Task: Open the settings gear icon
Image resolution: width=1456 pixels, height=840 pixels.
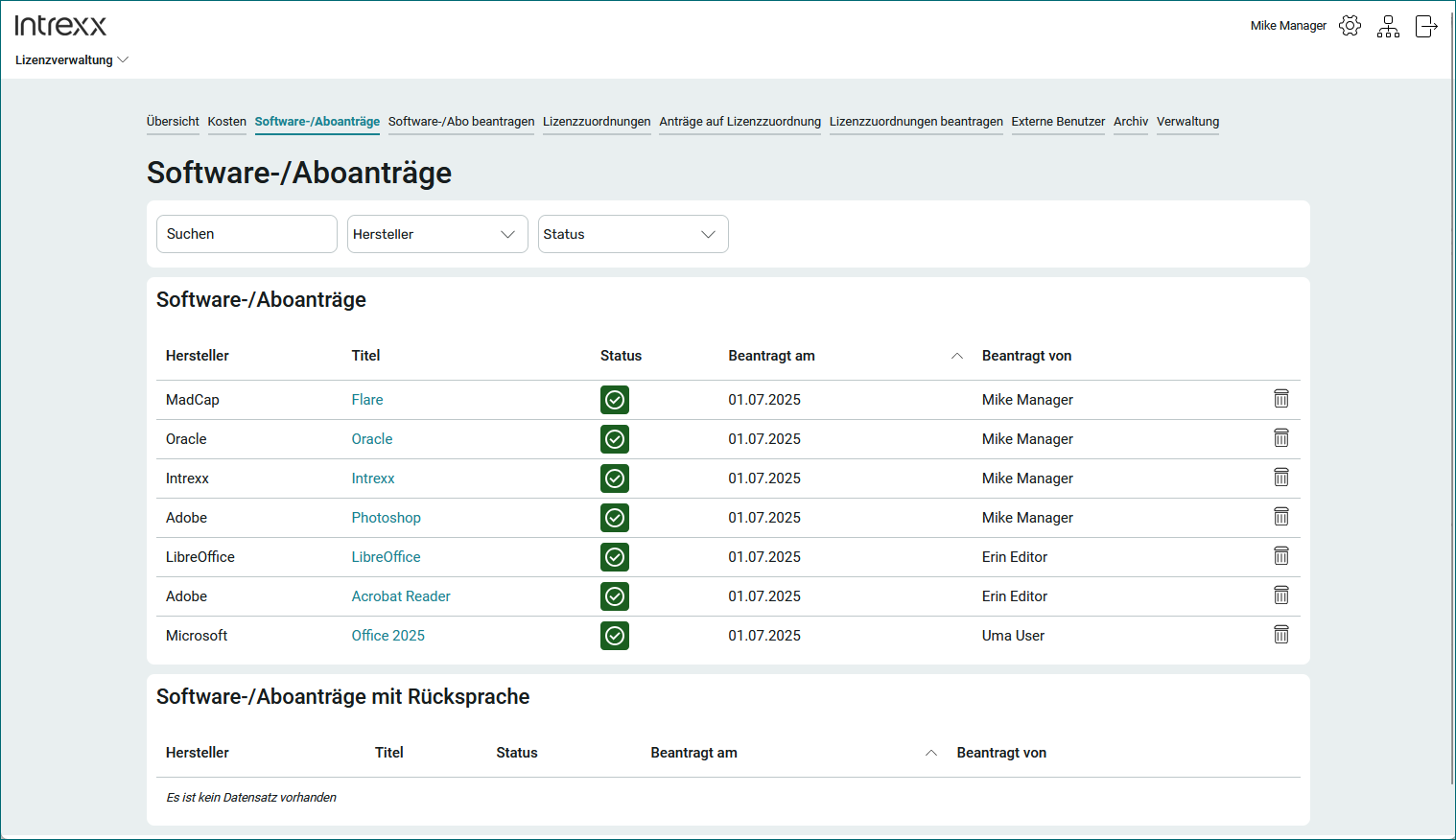Action: pyautogui.click(x=1350, y=26)
